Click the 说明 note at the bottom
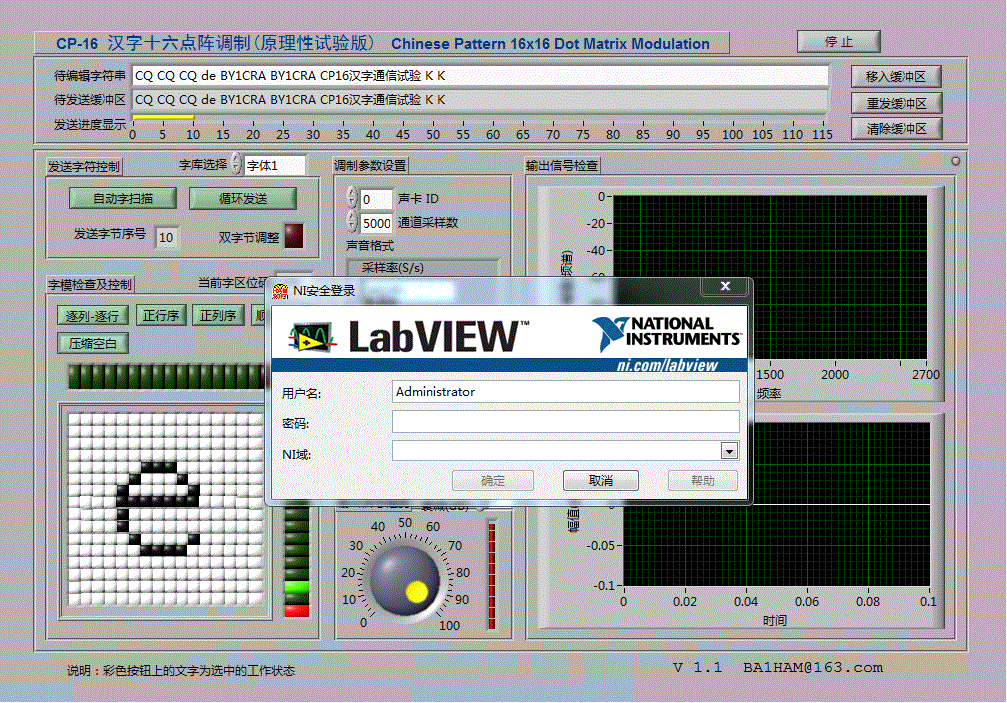This screenshot has width=1007, height=703. tap(181, 671)
